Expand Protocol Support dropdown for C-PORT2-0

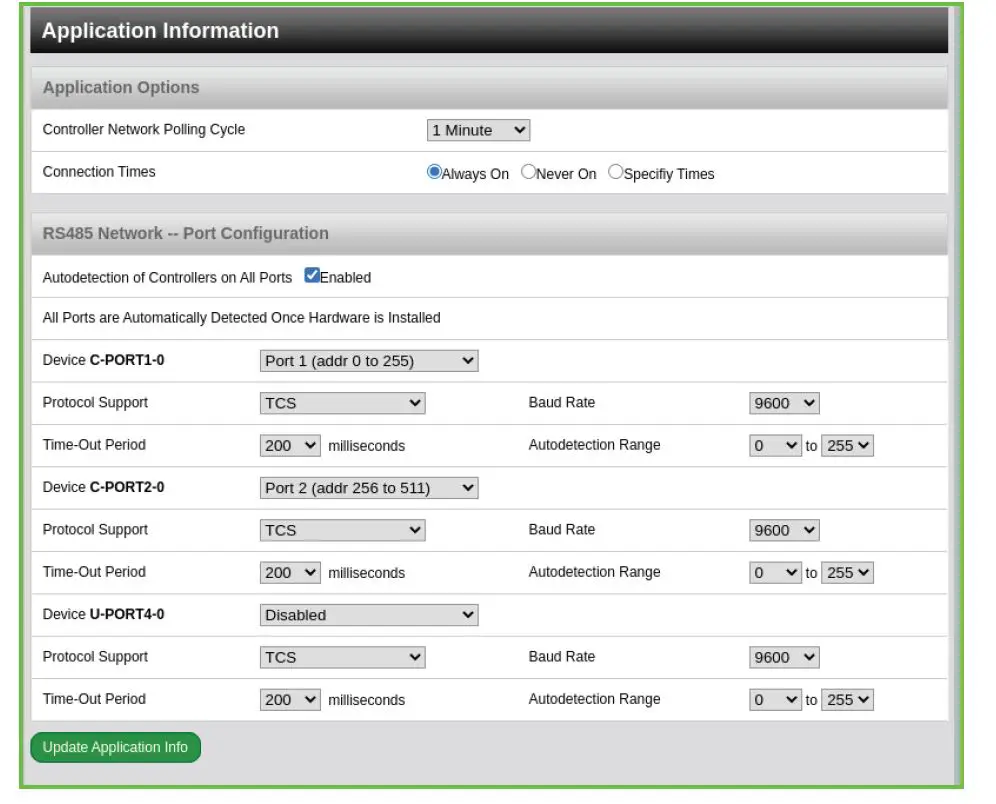pyautogui.click(x=342, y=530)
